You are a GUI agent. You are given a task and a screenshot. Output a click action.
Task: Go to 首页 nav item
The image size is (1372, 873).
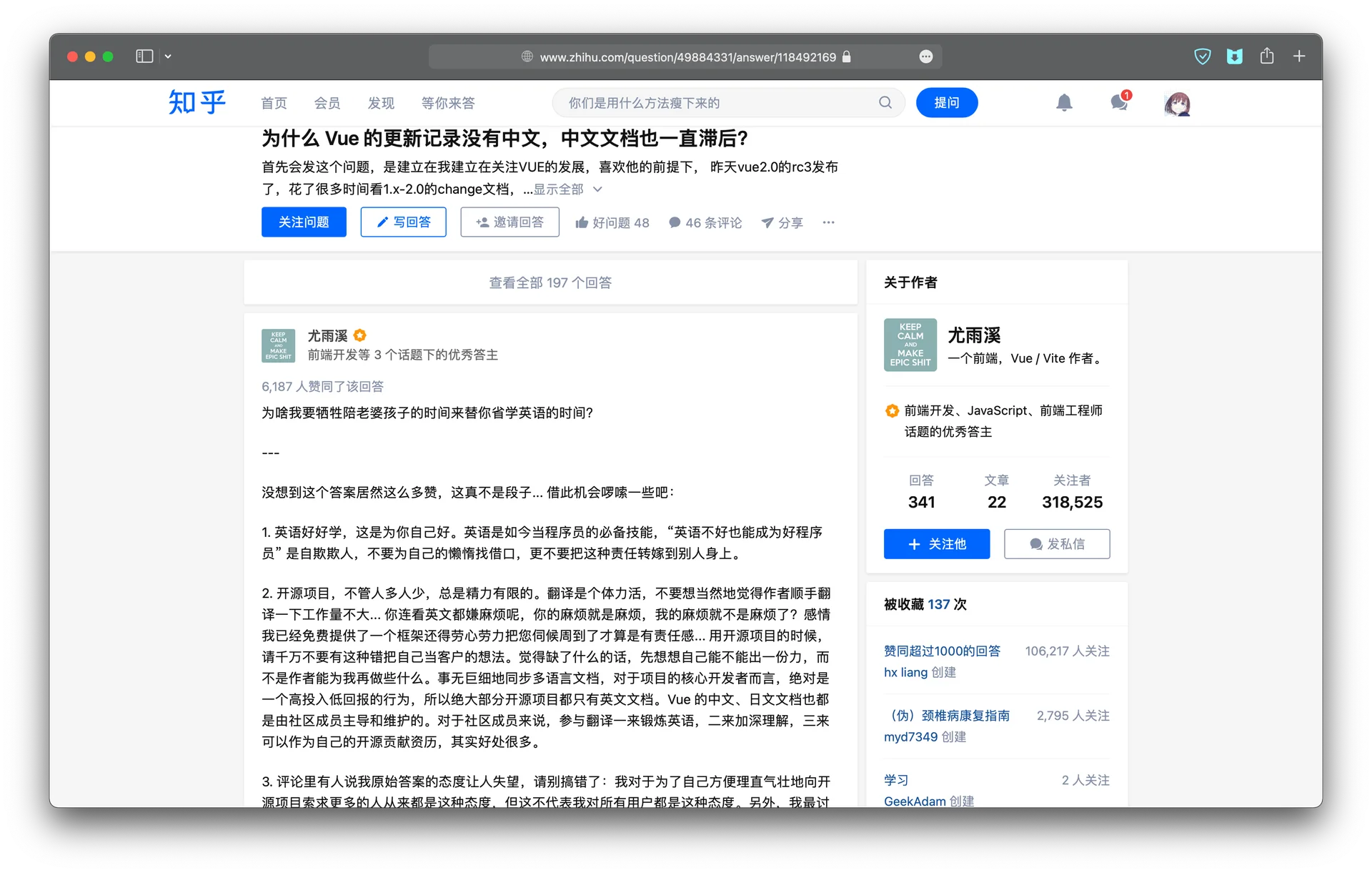click(x=274, y=103)
